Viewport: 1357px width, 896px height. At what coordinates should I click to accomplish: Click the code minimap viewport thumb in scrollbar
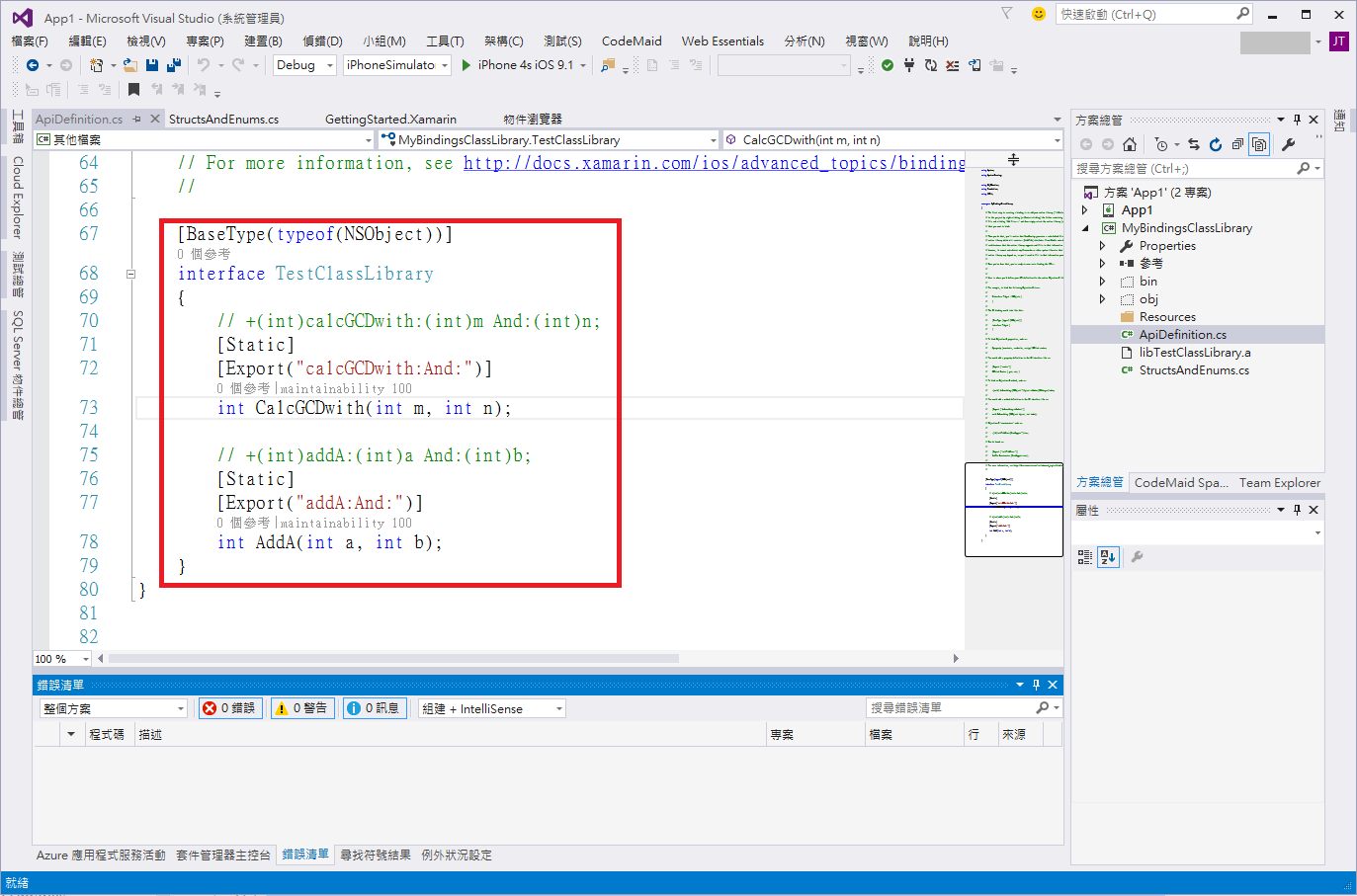[1014, 510]
